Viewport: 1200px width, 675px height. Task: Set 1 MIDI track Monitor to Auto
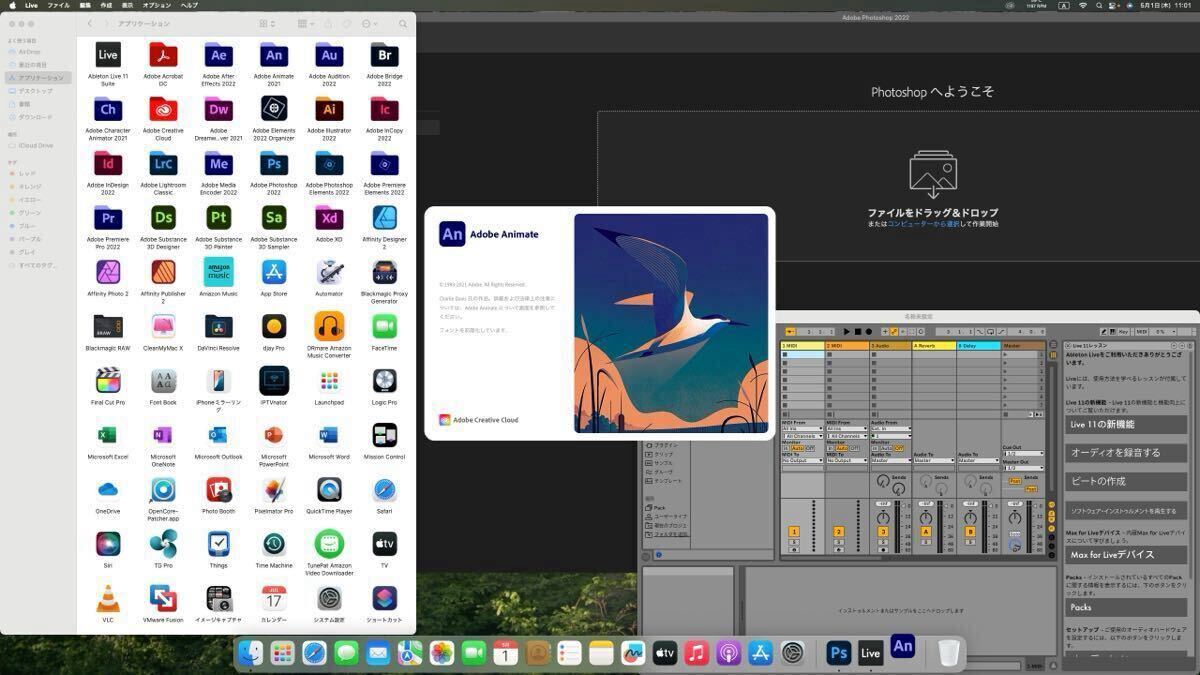pos(797,448)
